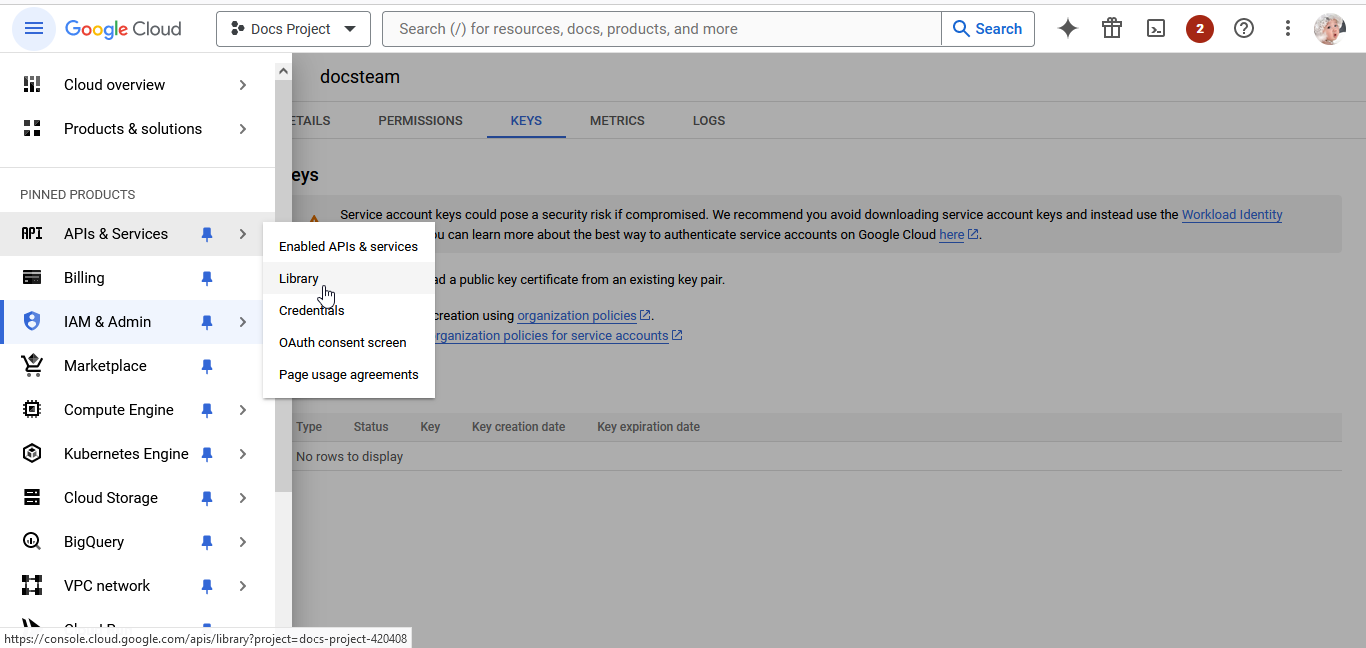
Task: Click the Cloud Storage icon
Action: click(32, 498)
